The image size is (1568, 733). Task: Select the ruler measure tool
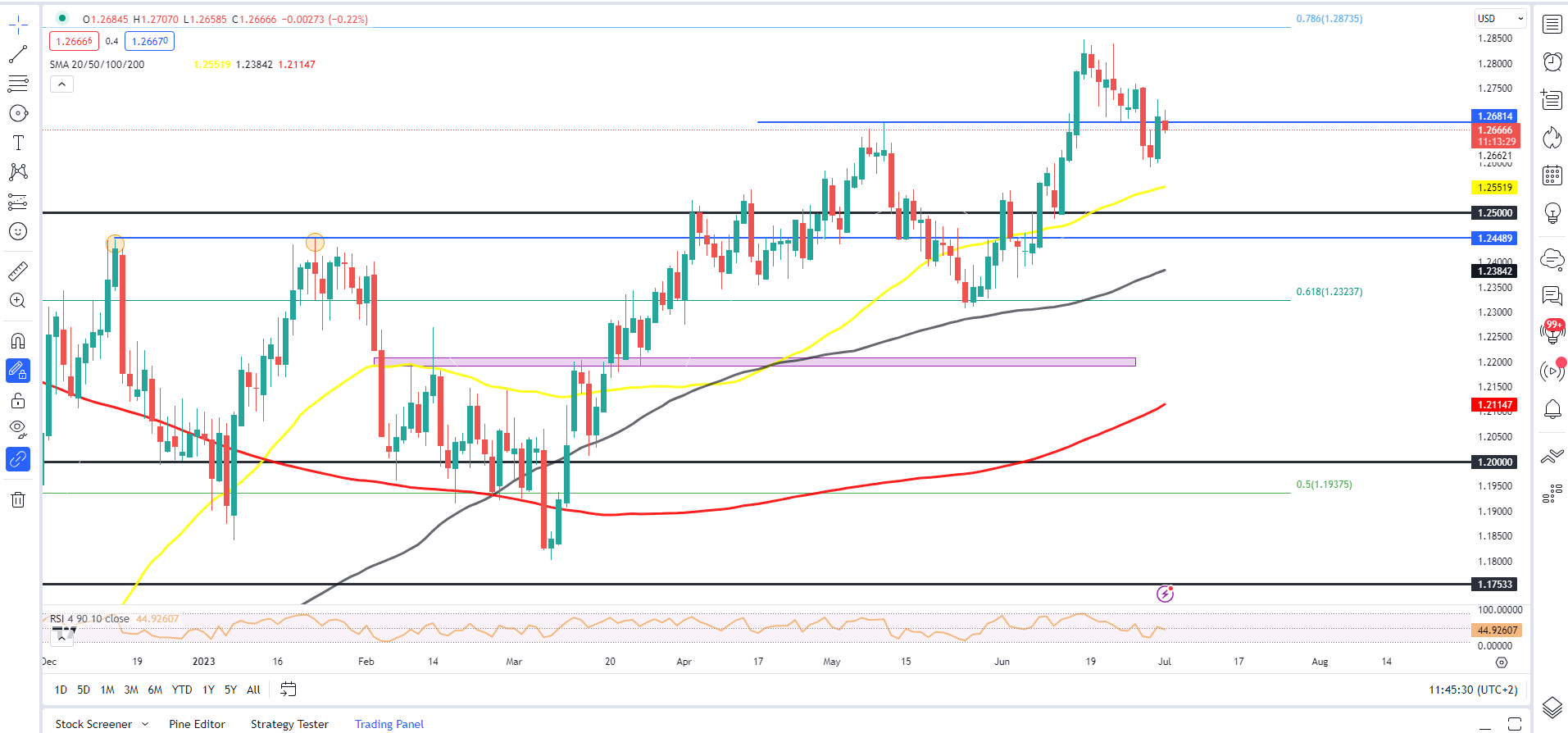(18, 271)
